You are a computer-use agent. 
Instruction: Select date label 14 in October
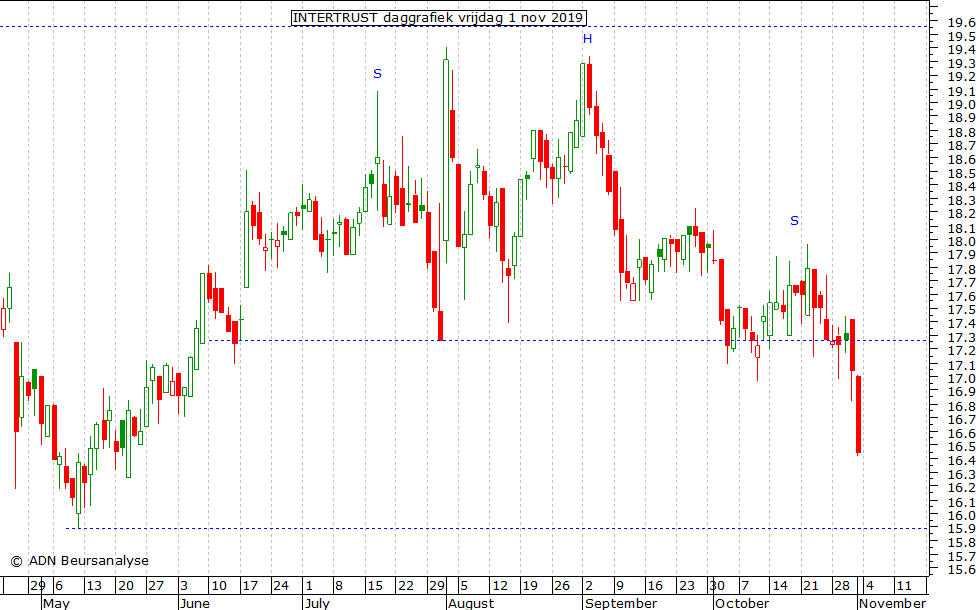click(779, 586)
